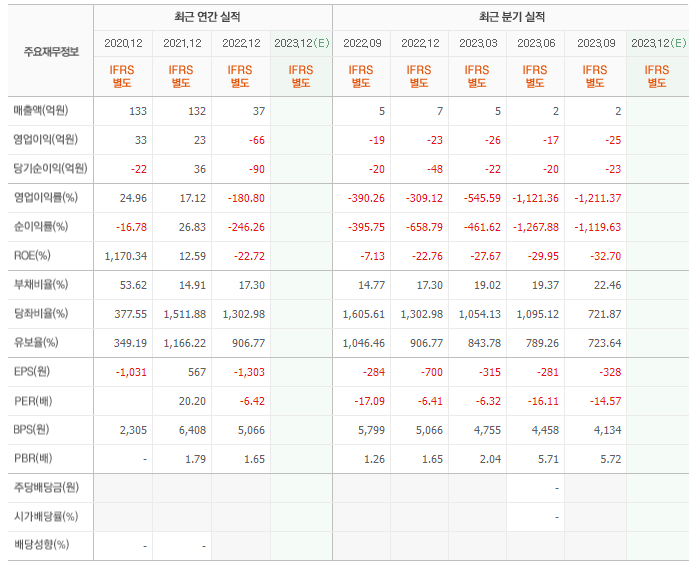The height and width of the screenshot is (563, 698).
Task: Click the 2022.12 annual sales value 37
Action: point(259,111)
